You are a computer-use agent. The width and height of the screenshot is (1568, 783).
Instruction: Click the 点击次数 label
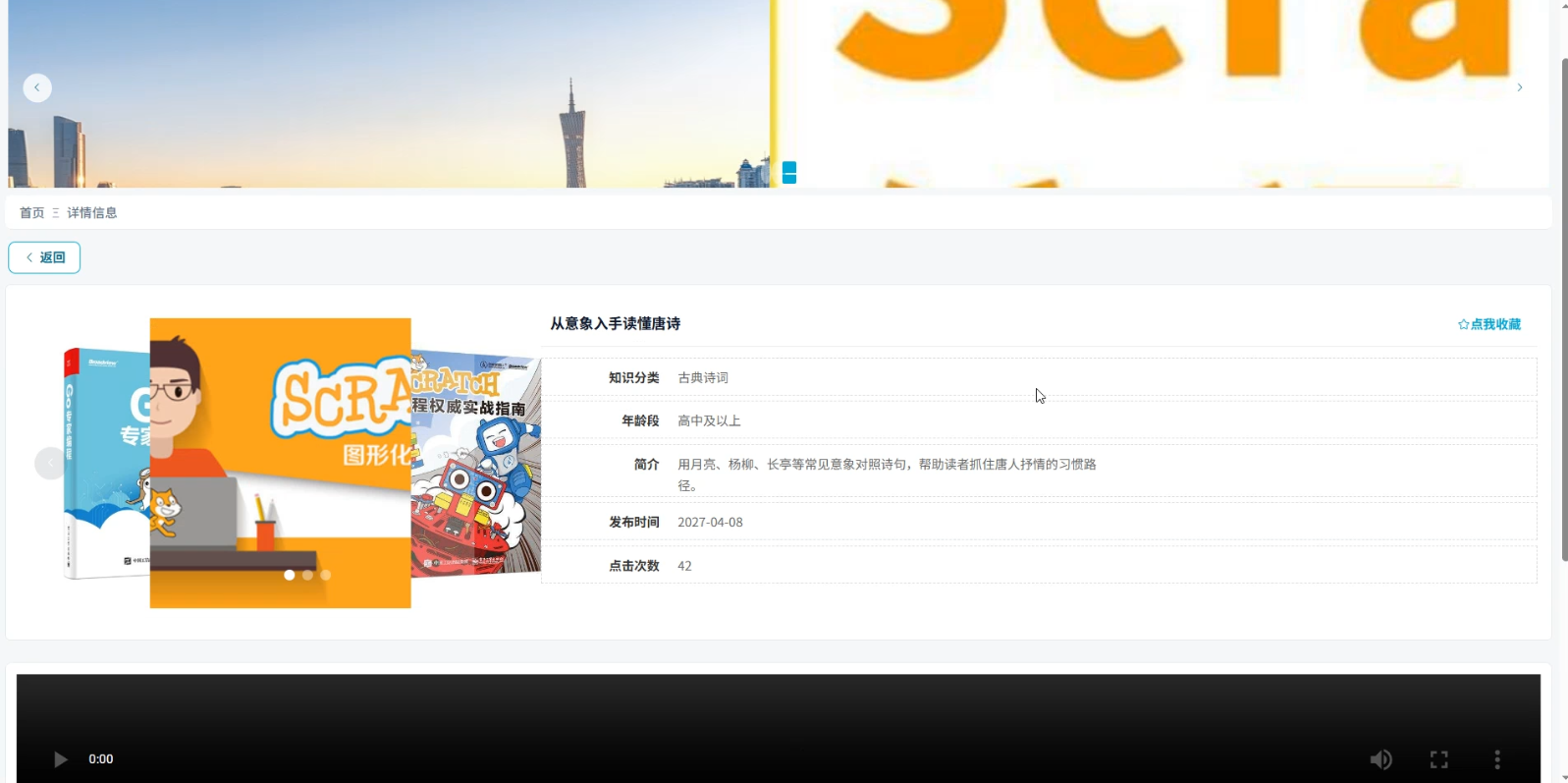pyautogui.click(x=633, y=566)
